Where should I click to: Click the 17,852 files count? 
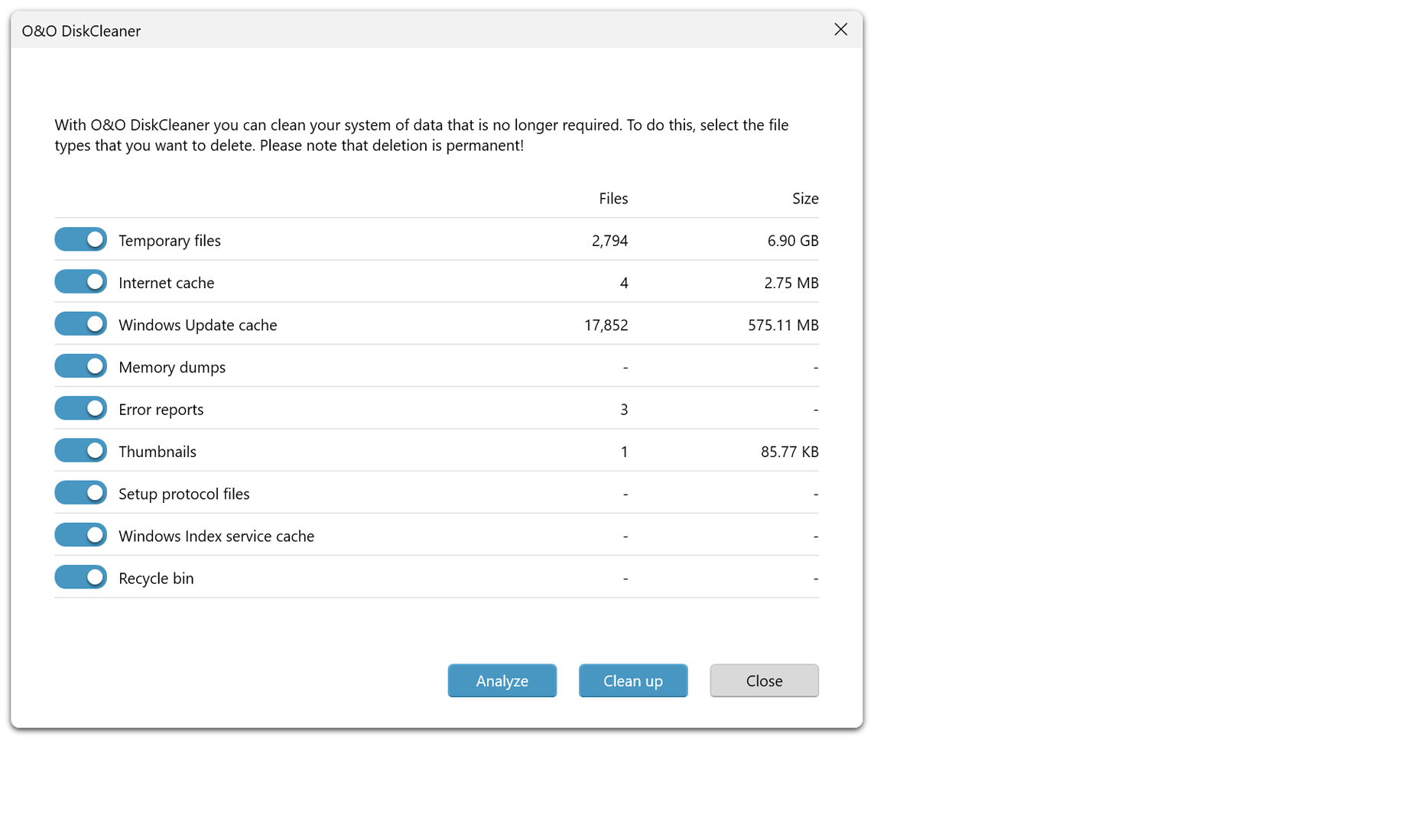coord(606,325)
